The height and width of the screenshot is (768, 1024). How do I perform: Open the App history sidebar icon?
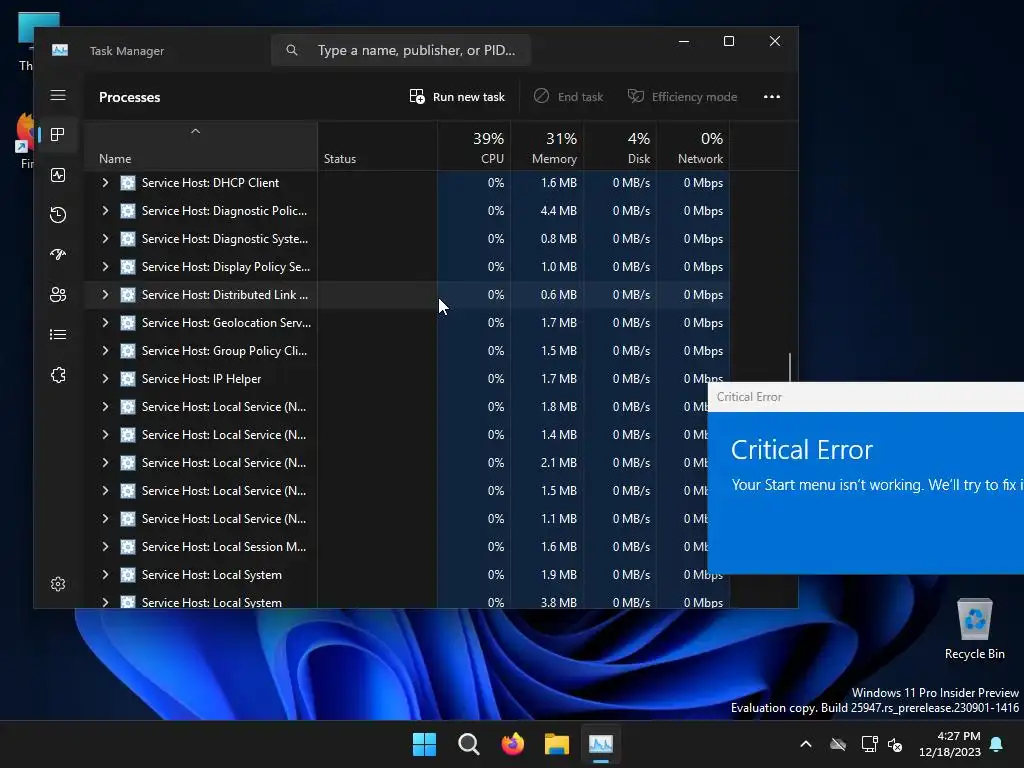(58, 215)
